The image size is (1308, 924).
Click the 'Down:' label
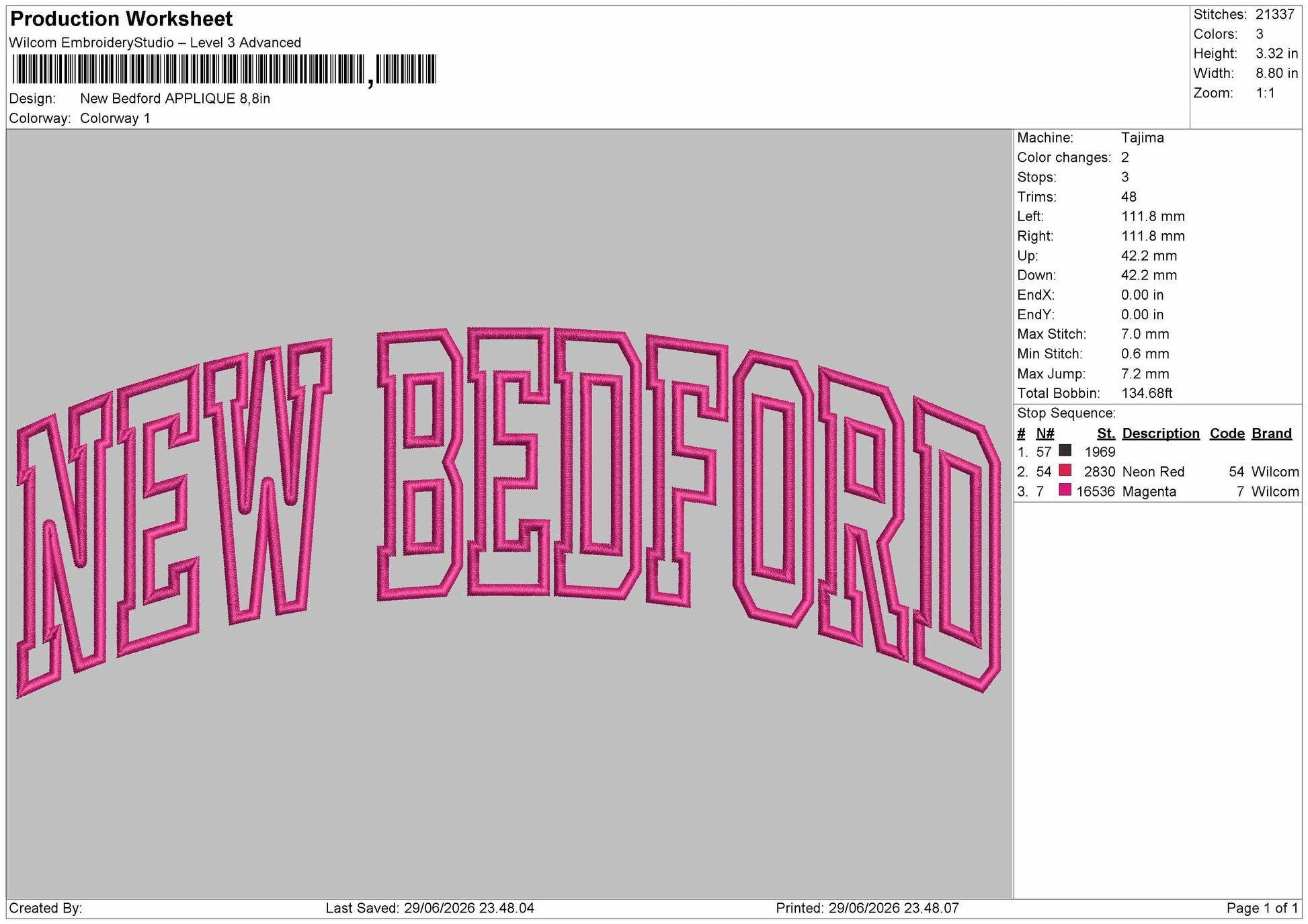coord(1036,276)
